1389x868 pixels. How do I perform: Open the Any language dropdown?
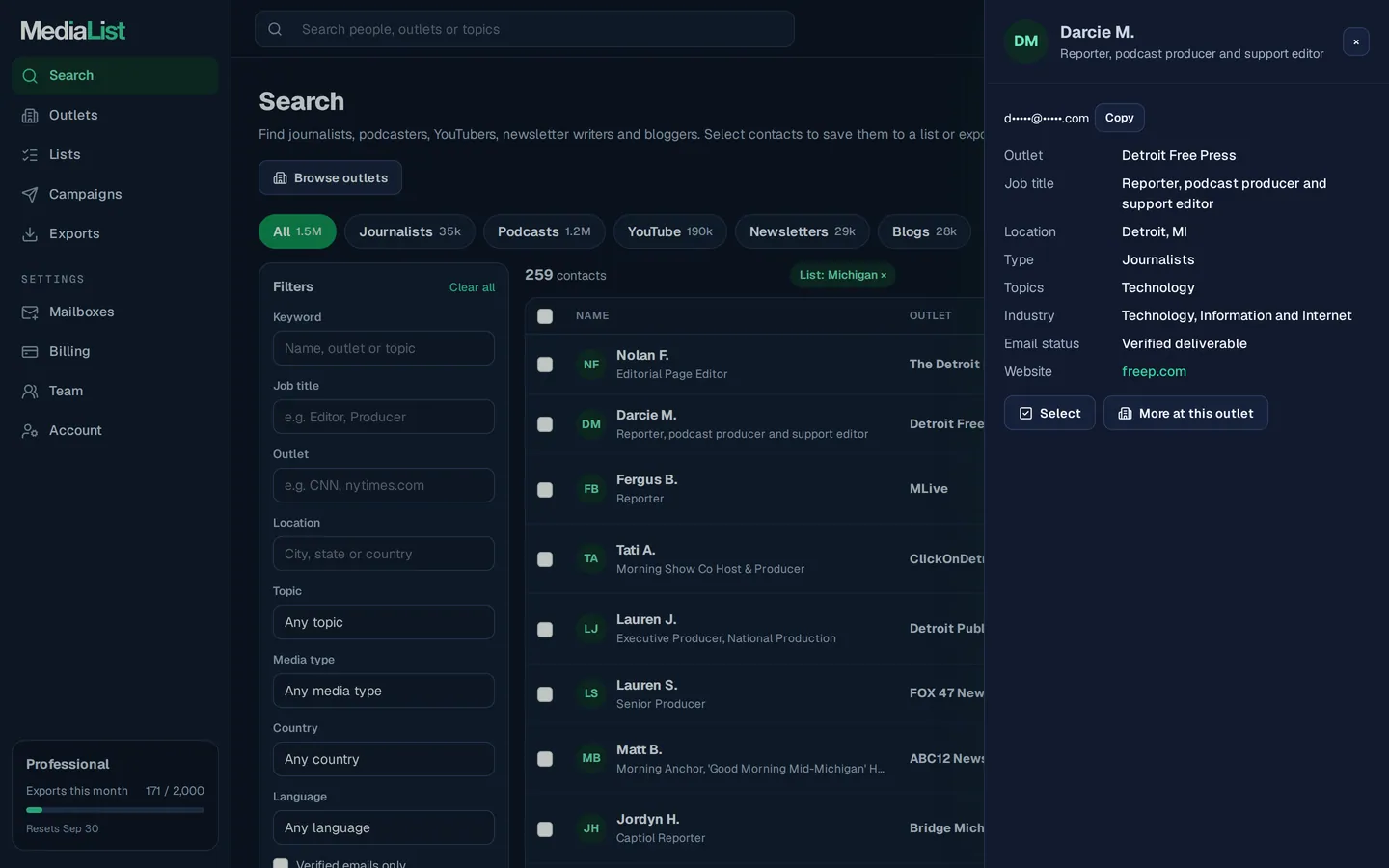pos(384,827)
